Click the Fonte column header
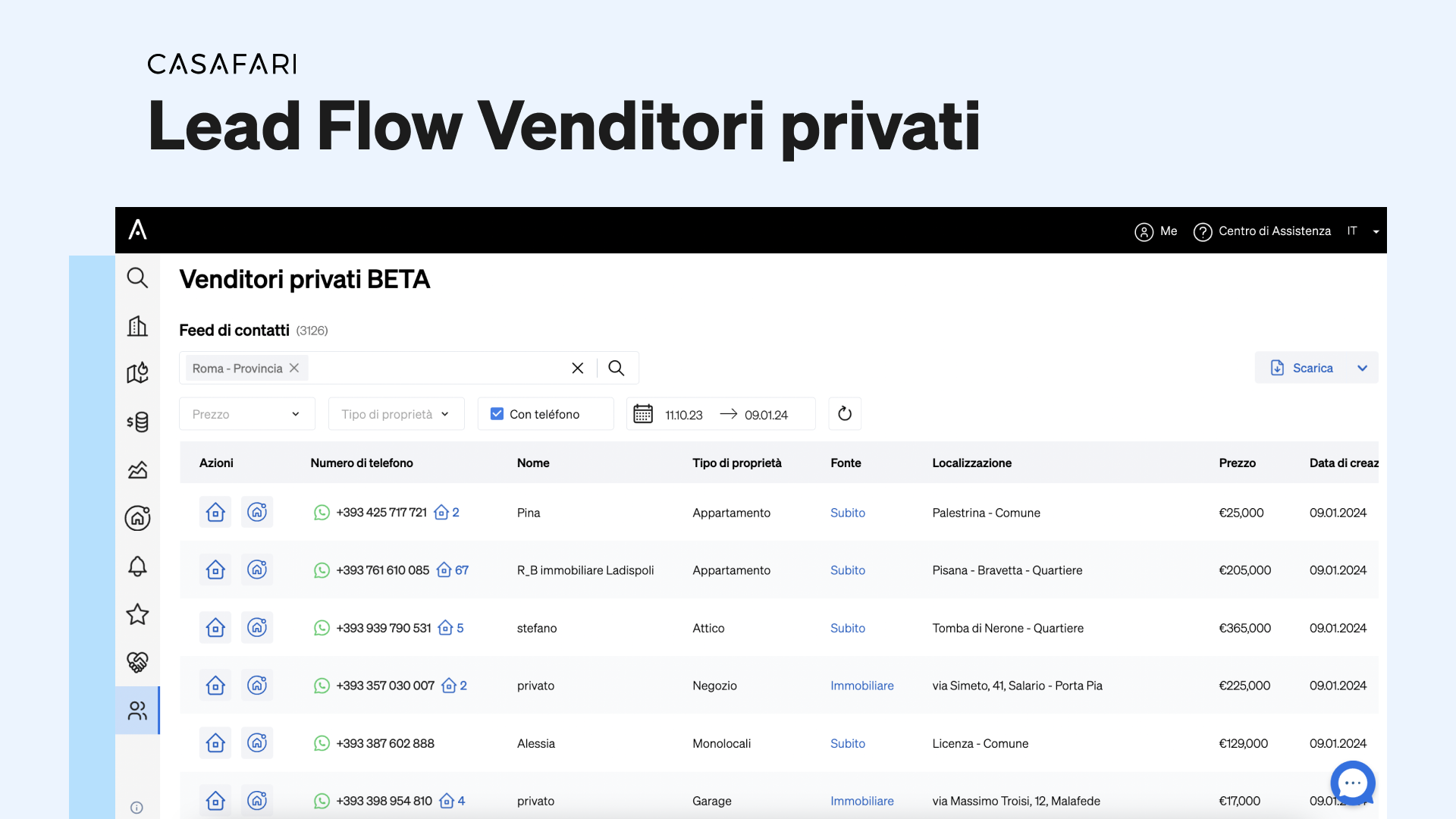 846,463
